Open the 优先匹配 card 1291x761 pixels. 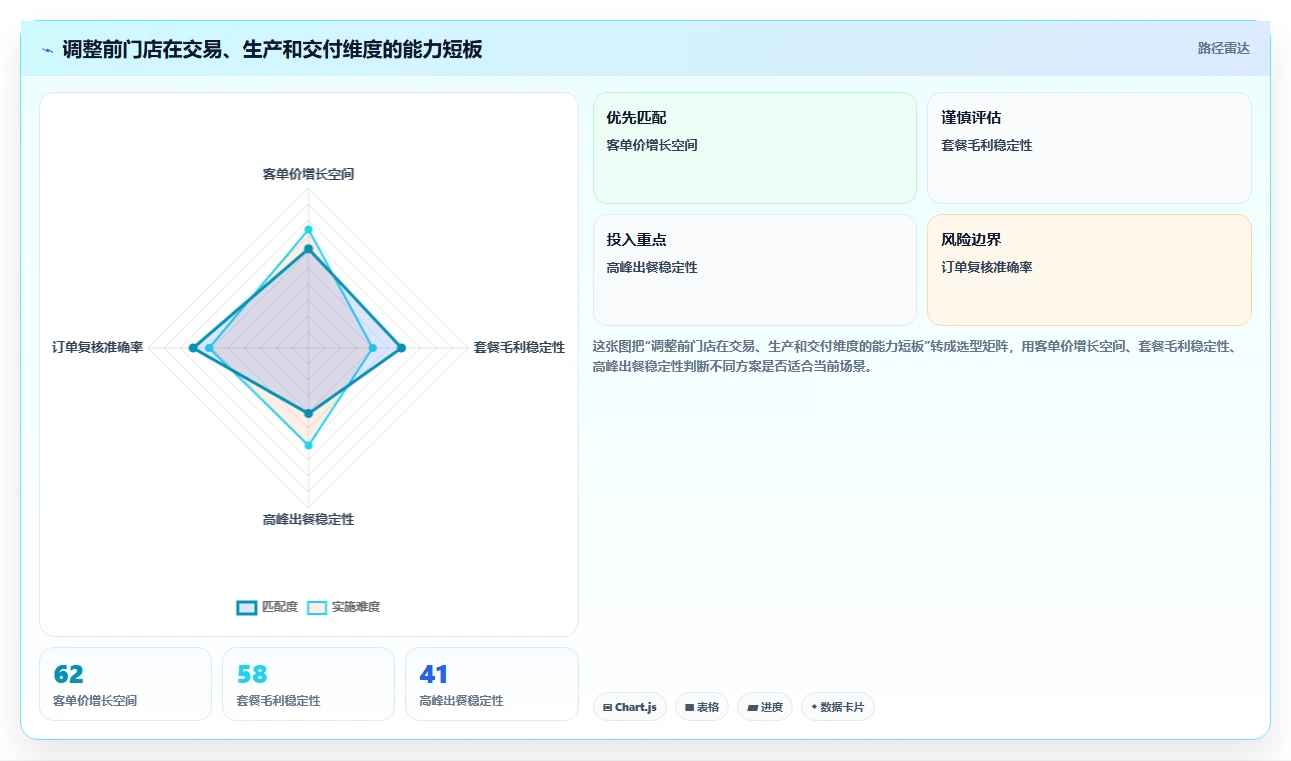pos(754,148)
